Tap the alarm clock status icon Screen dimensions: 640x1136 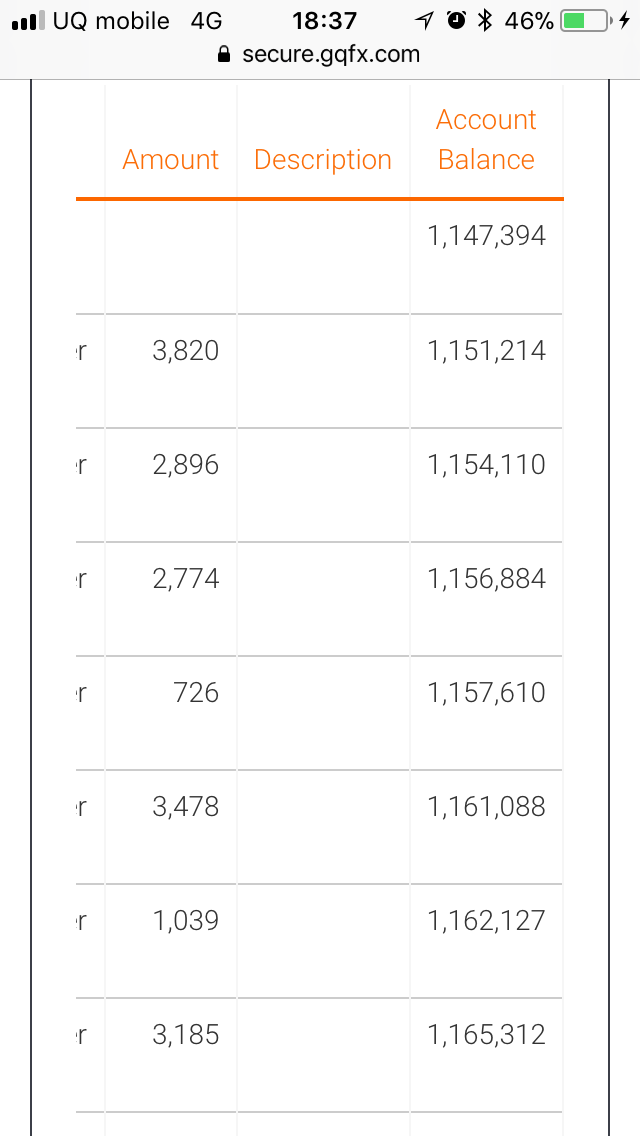click(x=457, y=20)
